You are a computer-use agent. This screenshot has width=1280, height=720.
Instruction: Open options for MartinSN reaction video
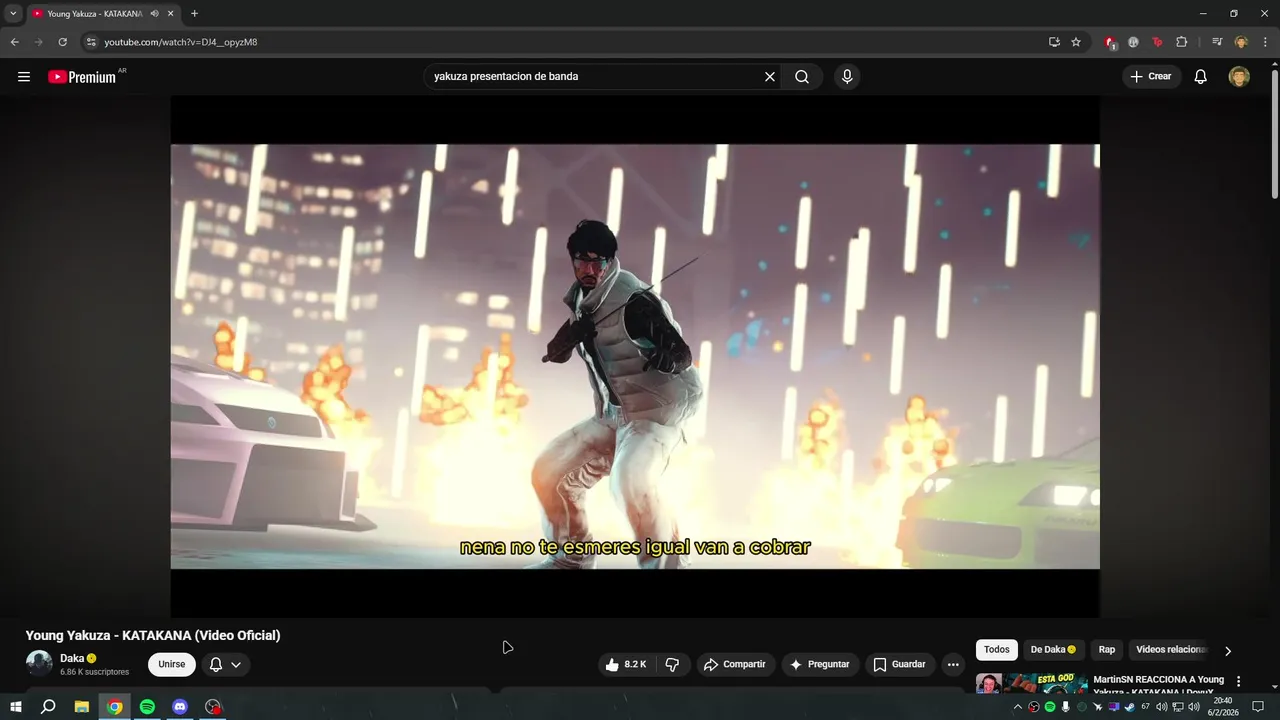(x=1238, y=681)
